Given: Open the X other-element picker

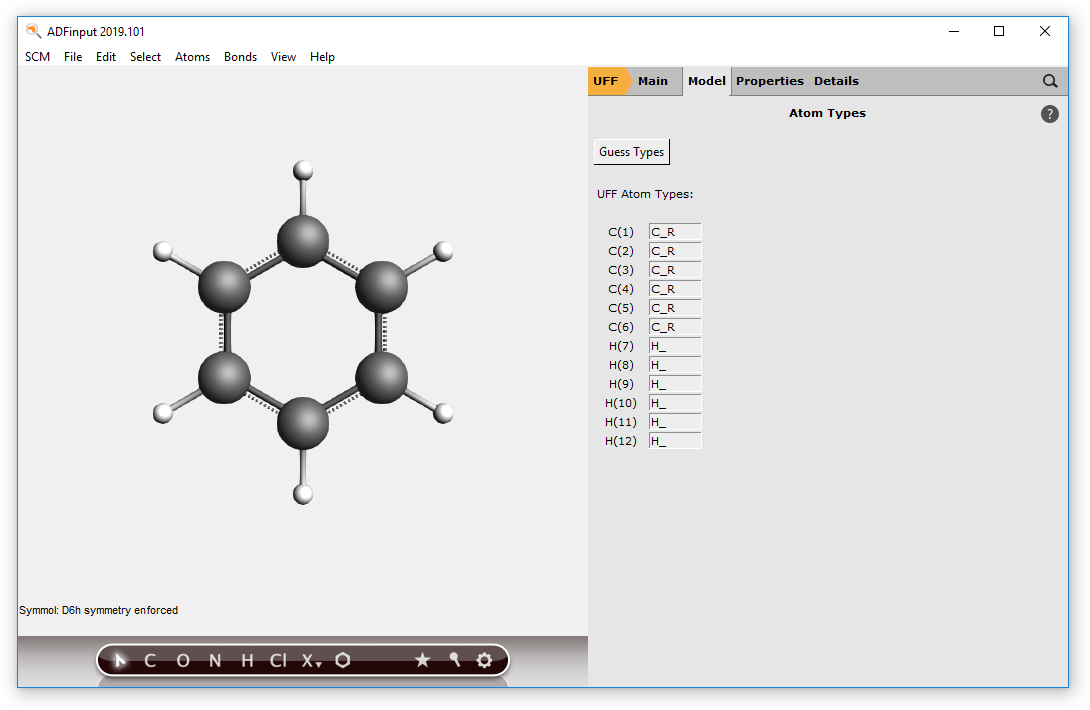Looking at the screenshot, I should pyautogui.click(x=311, y=661).
